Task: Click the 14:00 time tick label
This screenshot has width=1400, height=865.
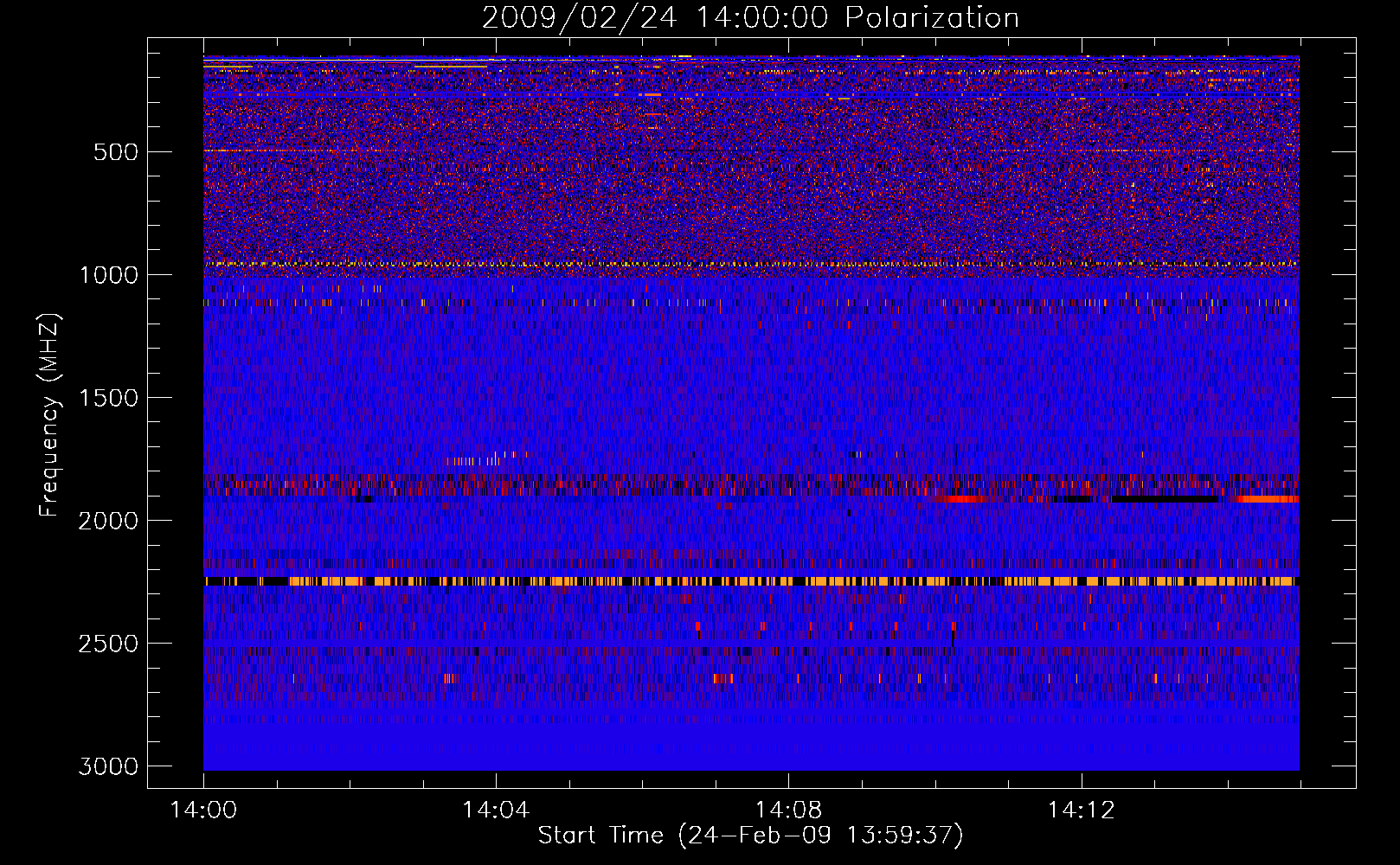Action: pos(203,811)
